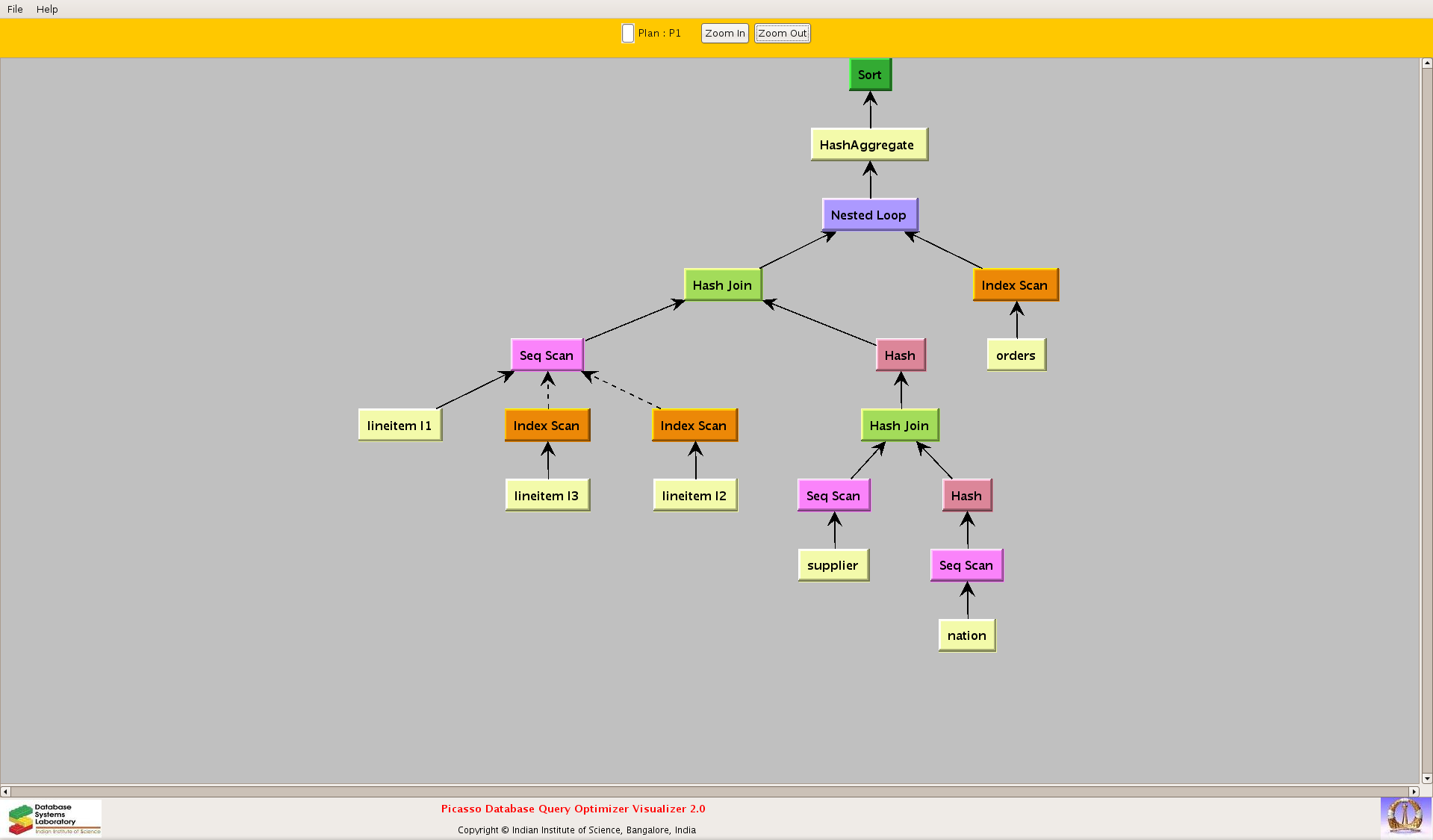1433x840 pixels.
Task: Select the green Sort root node
Action: click(x=870, y=75)
